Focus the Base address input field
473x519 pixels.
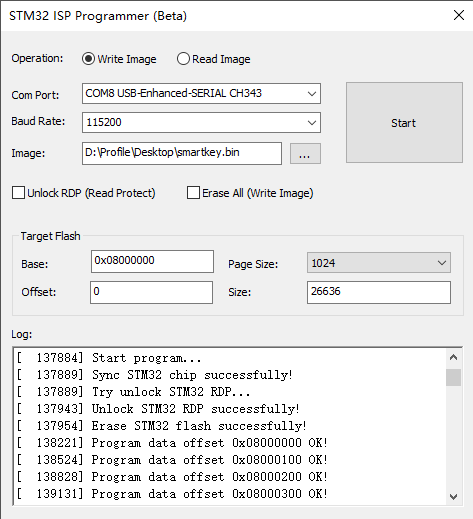(x=152, y=261)
